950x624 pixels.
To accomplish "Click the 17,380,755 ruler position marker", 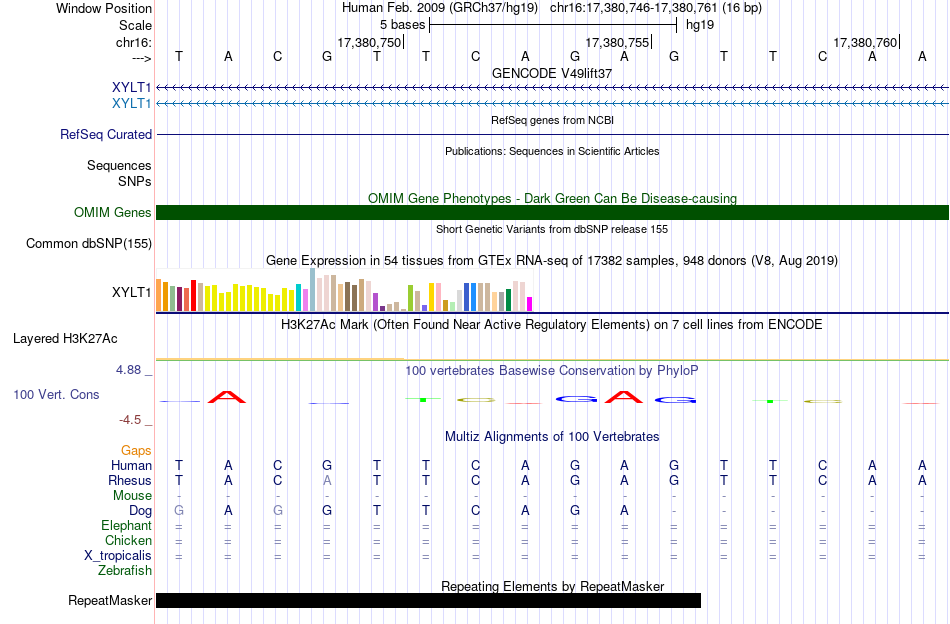I will pos(617,42).
